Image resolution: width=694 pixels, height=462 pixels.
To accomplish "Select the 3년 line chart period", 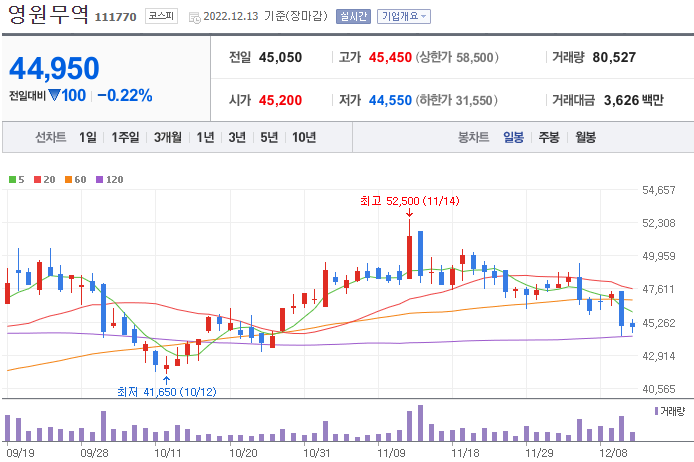I will click(x=237, y=137).
